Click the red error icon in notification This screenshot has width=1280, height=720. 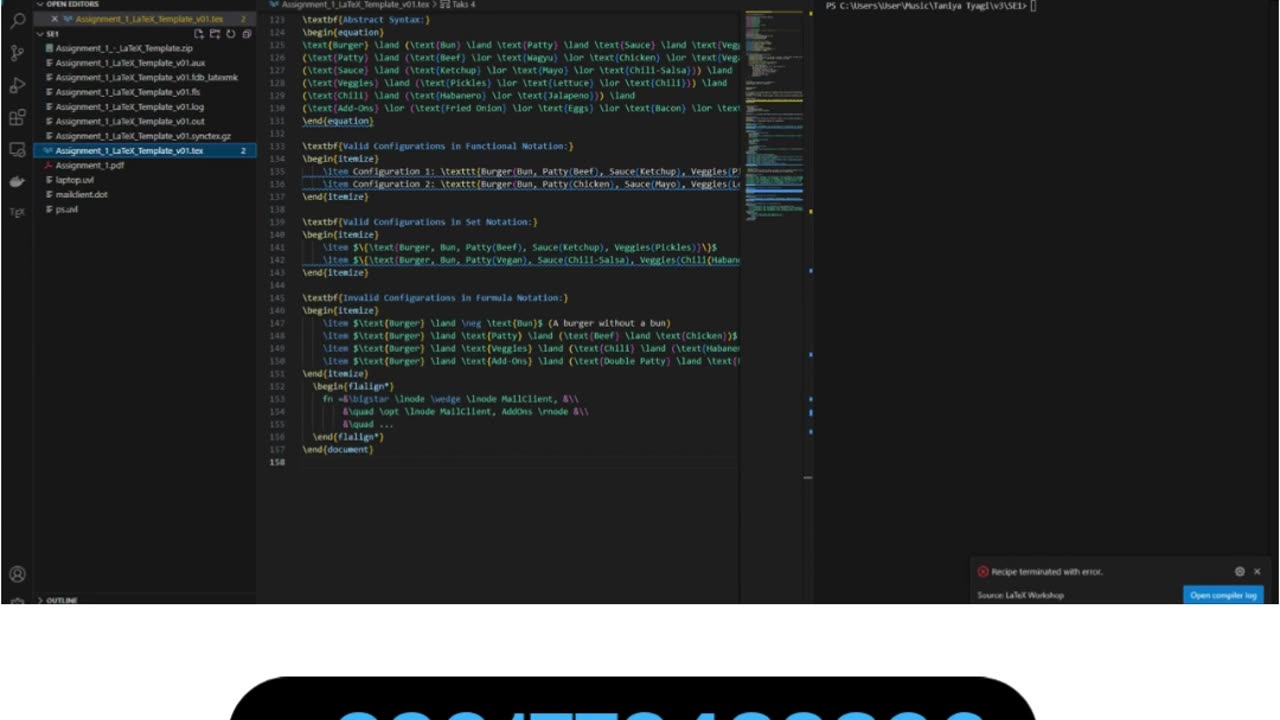pyautogui.click(x=982, y=572)
